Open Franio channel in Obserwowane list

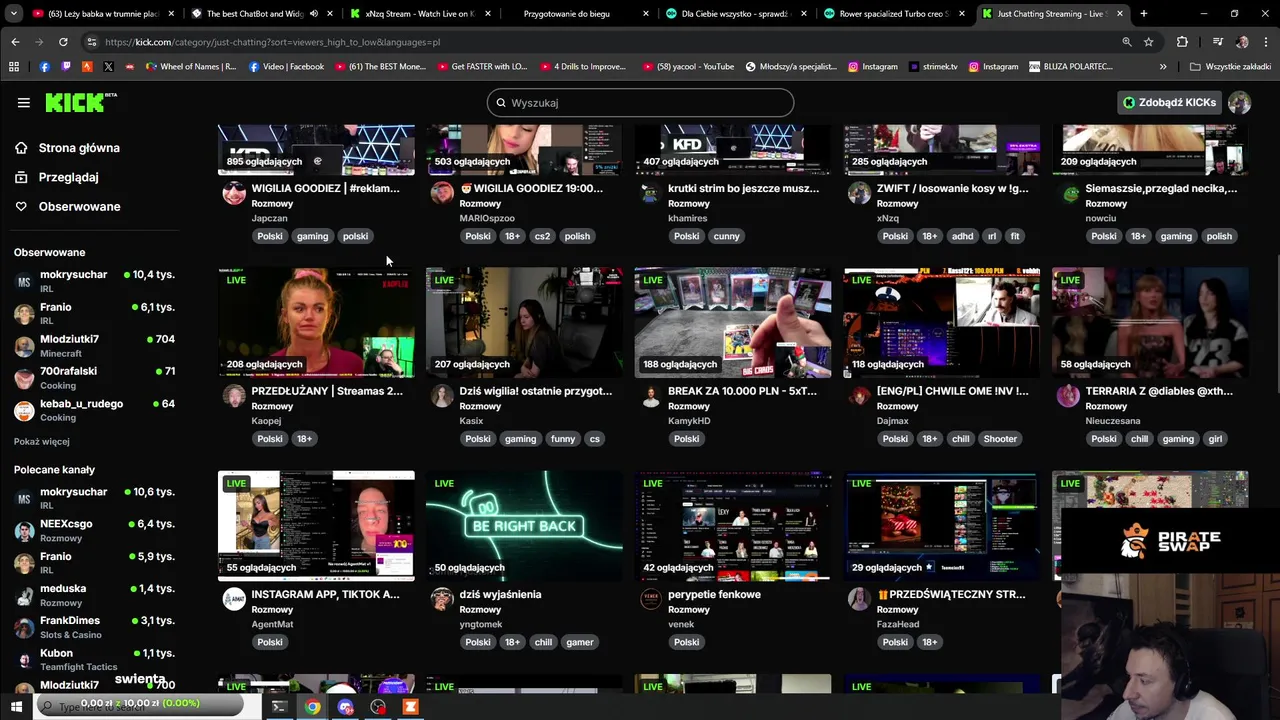click(94, 313)
